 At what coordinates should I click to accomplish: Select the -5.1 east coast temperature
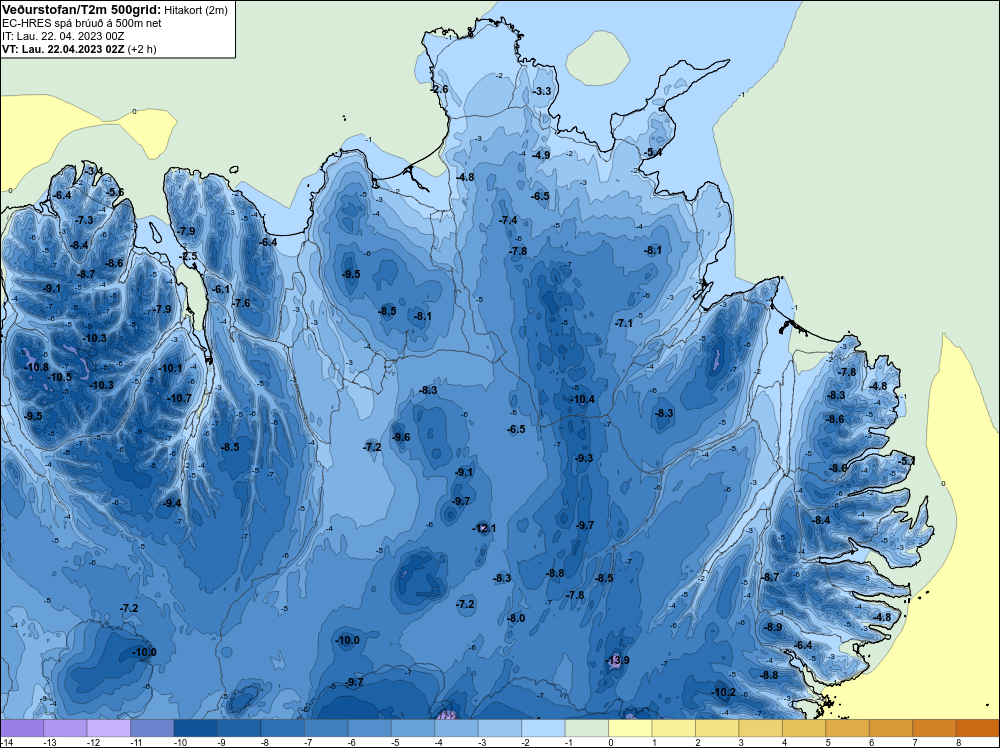click(907, 461)
